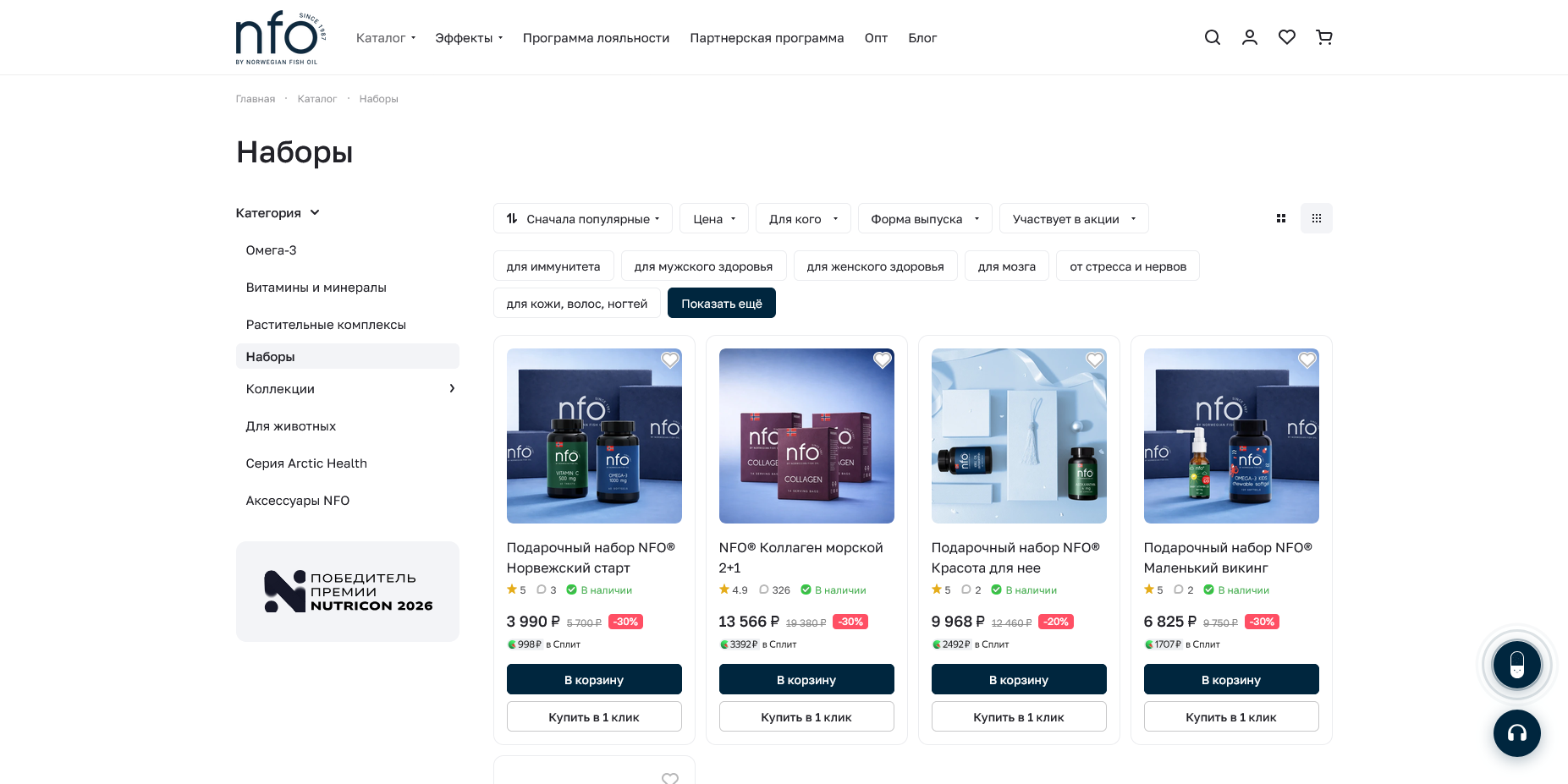The width and height of the screenshot is (1568, 784).
Task: Open Маленький викинг product image
Action: coord(1231,436)
